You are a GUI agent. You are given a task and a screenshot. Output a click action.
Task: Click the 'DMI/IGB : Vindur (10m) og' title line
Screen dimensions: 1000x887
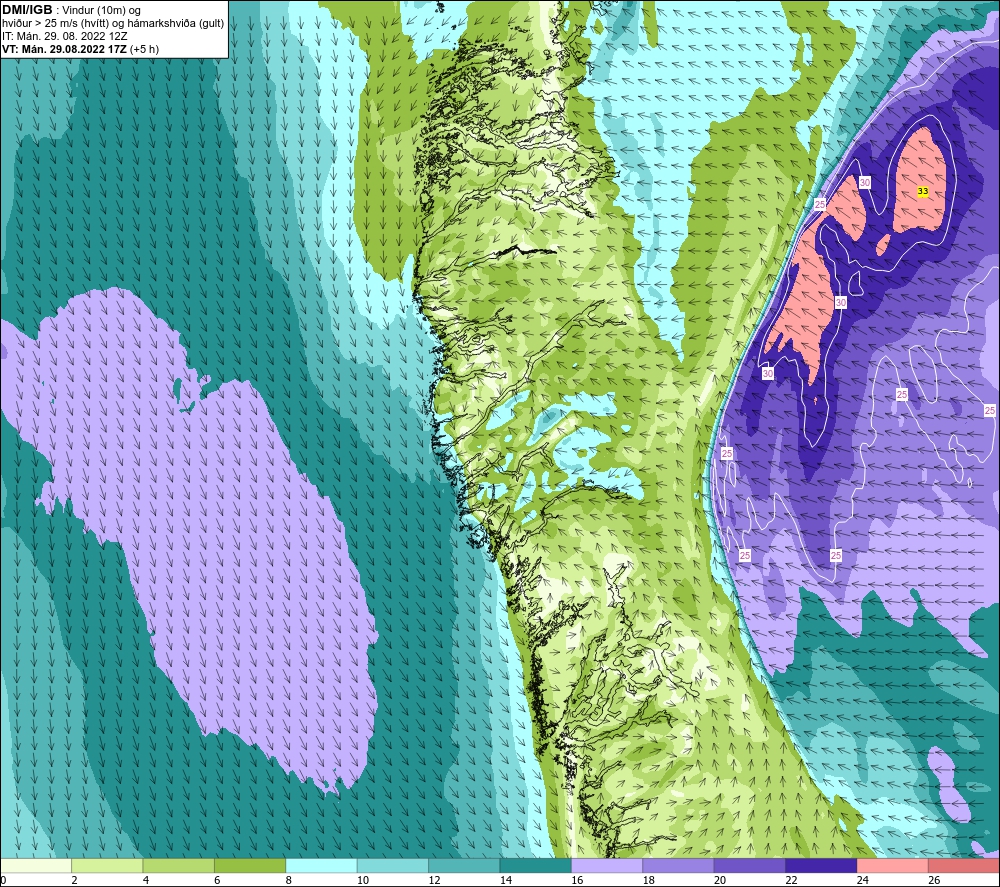(x=72, y=10)
